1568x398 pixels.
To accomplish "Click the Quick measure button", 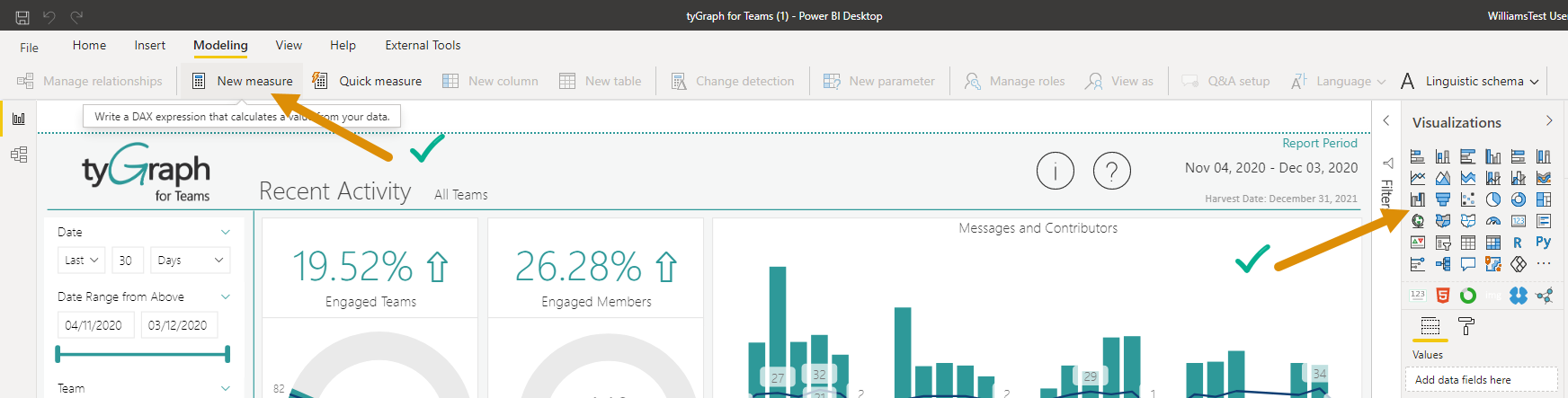I will pyautogui.click(x=367, y=81).
